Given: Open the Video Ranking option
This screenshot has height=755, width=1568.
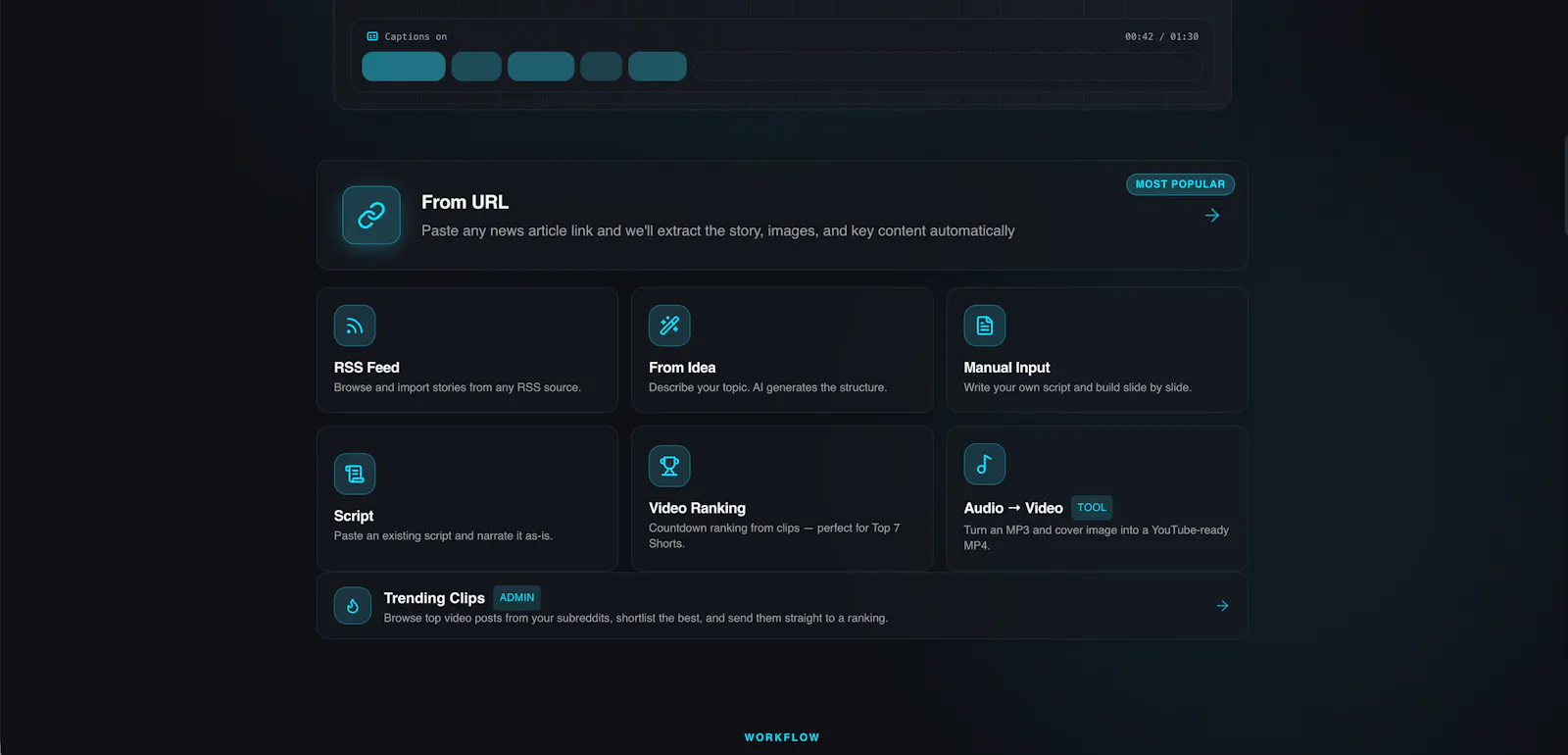Looking at the screenshot, I should tap(782, 498).
